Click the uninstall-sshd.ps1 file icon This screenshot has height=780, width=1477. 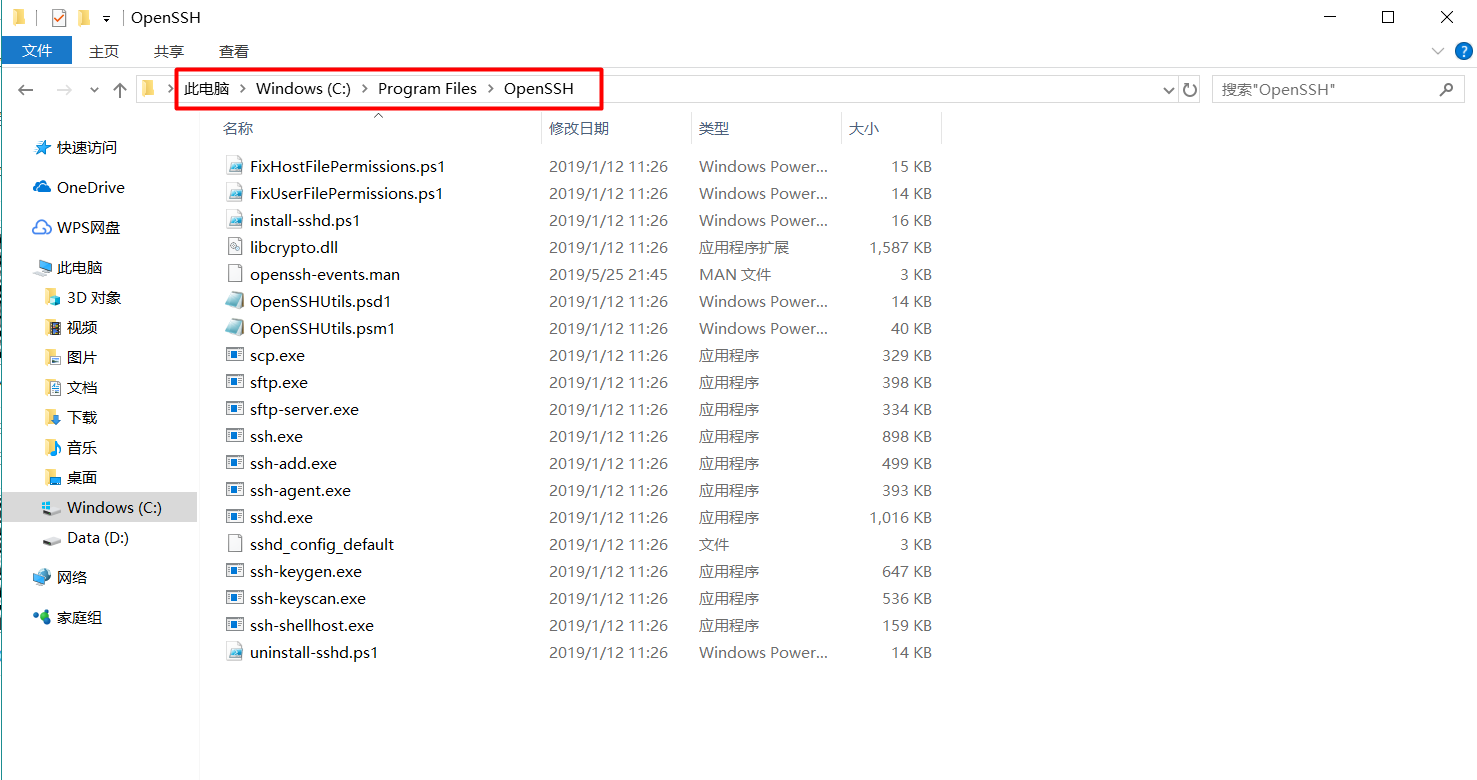coord(235,652)
